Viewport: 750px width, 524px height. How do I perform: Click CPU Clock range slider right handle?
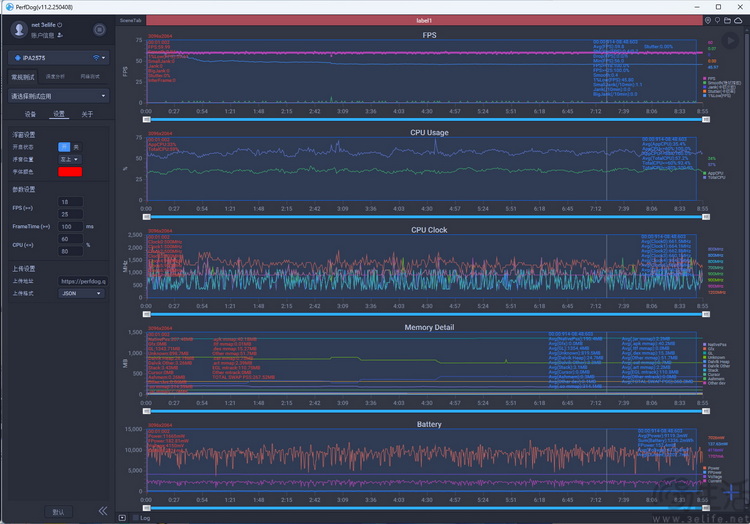pos(706,315)
